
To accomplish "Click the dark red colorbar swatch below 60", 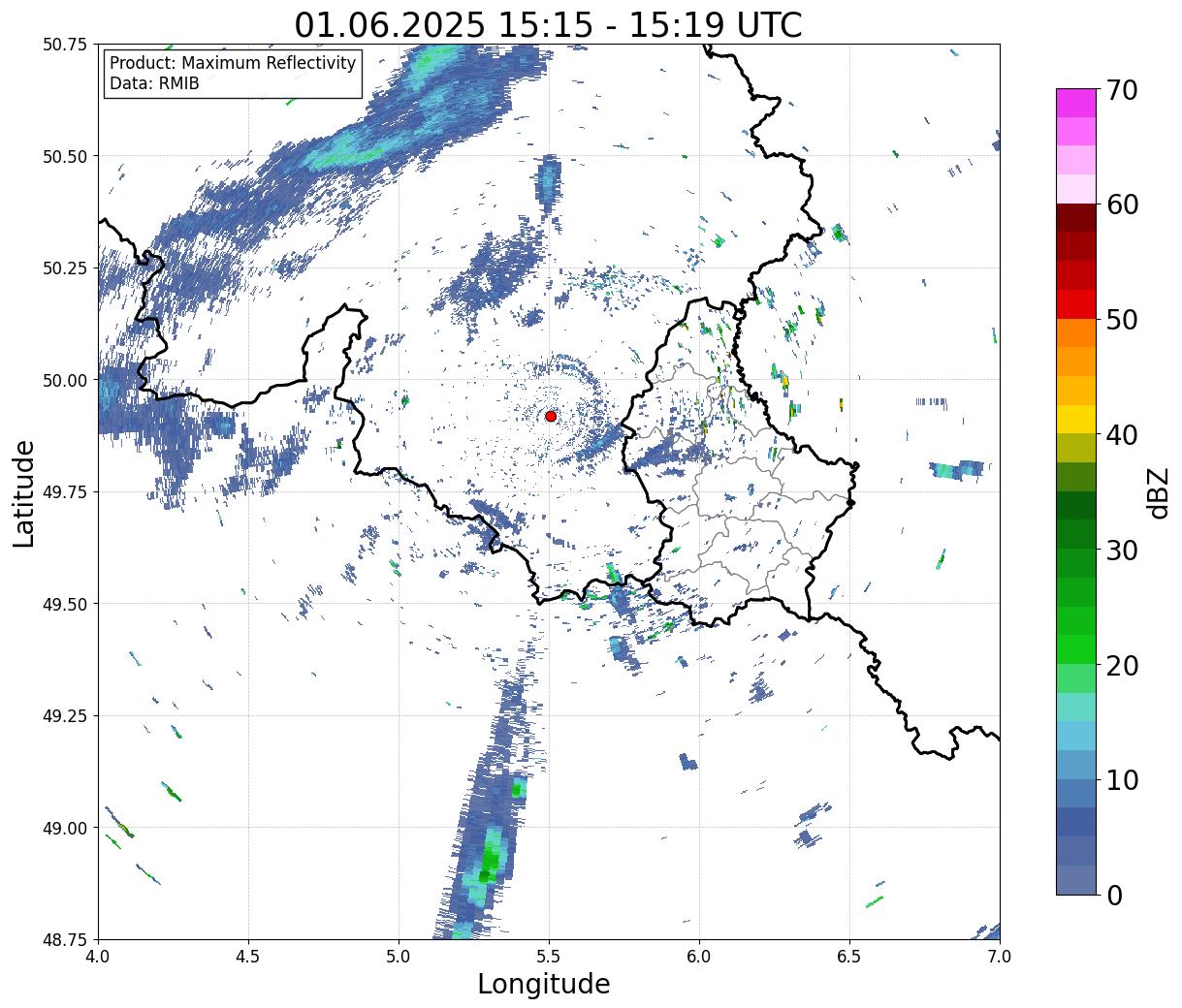I will (x=1076, y=217).
